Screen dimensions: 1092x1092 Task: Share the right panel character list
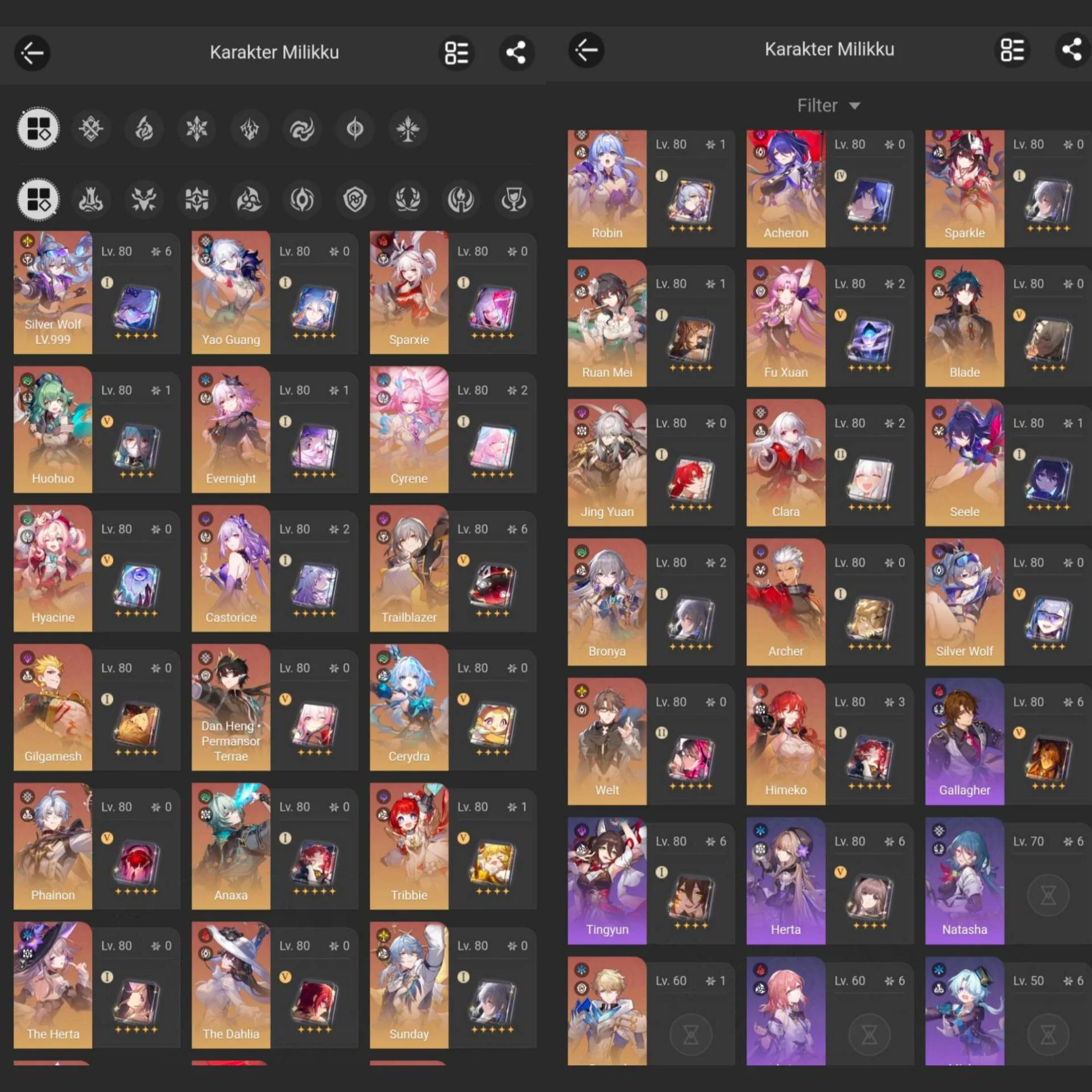click(x=1072, y=50)
